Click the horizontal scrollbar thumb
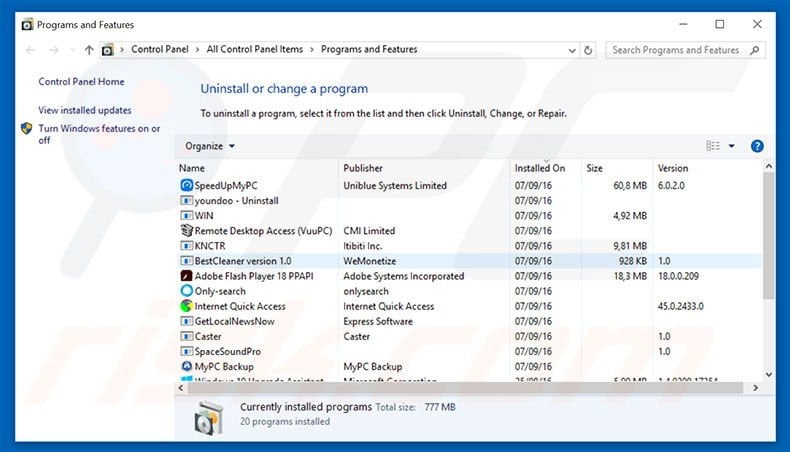790x452 pixels. pyautogui.click(x=465, y=388)
